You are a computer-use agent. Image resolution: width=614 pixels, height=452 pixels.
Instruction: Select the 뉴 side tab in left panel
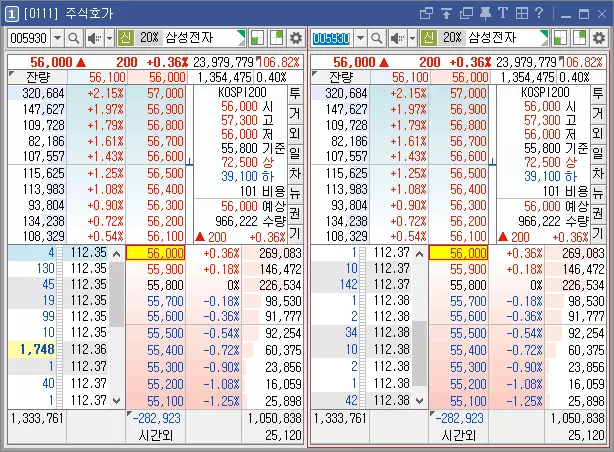click(295, 193)
